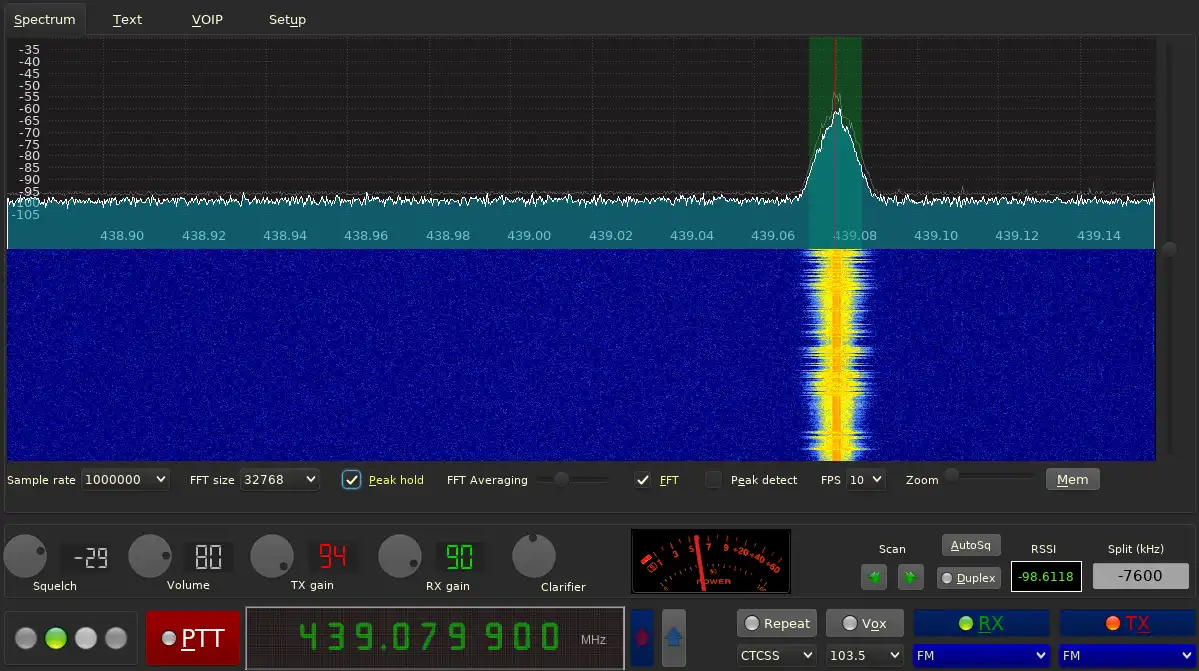Enable the Peak detect checkbox
1199x671 pixels.
point(713,480)
